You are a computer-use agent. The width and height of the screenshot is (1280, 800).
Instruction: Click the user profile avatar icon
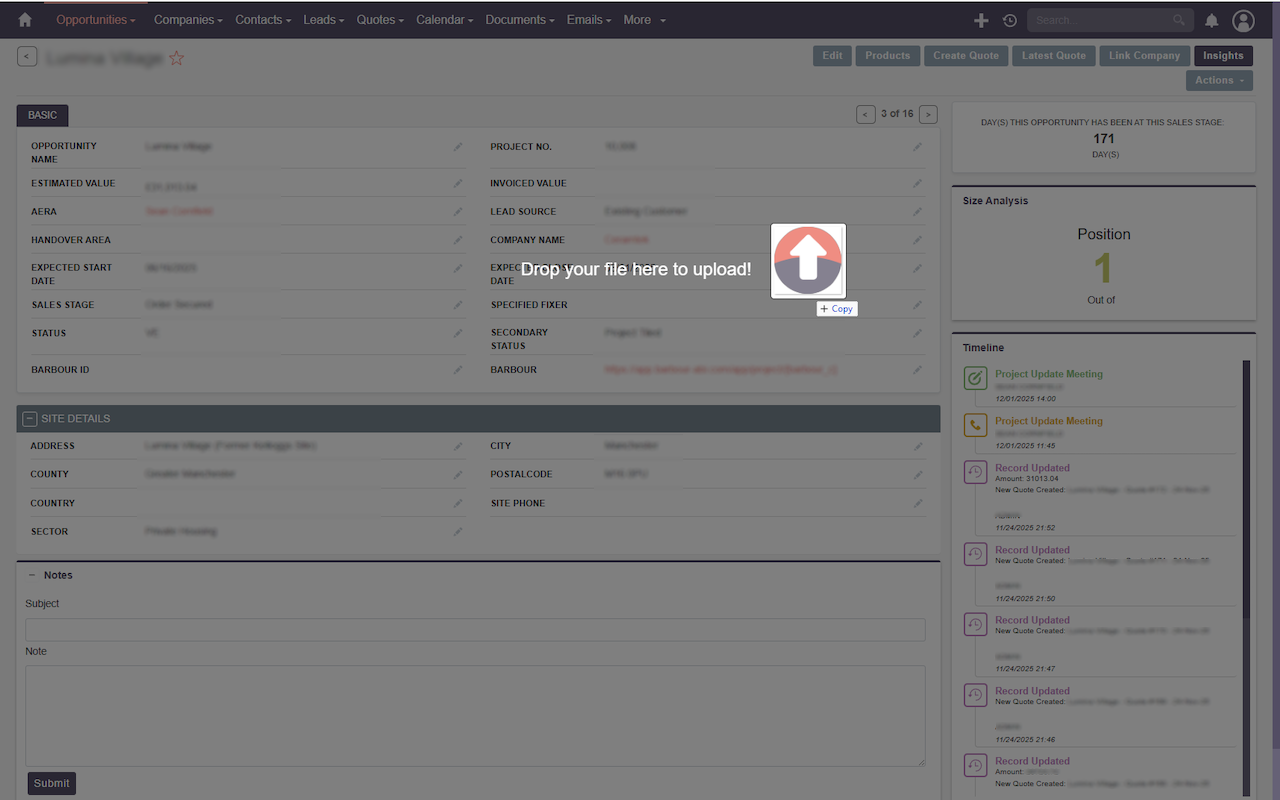[x=1243, y=20]
